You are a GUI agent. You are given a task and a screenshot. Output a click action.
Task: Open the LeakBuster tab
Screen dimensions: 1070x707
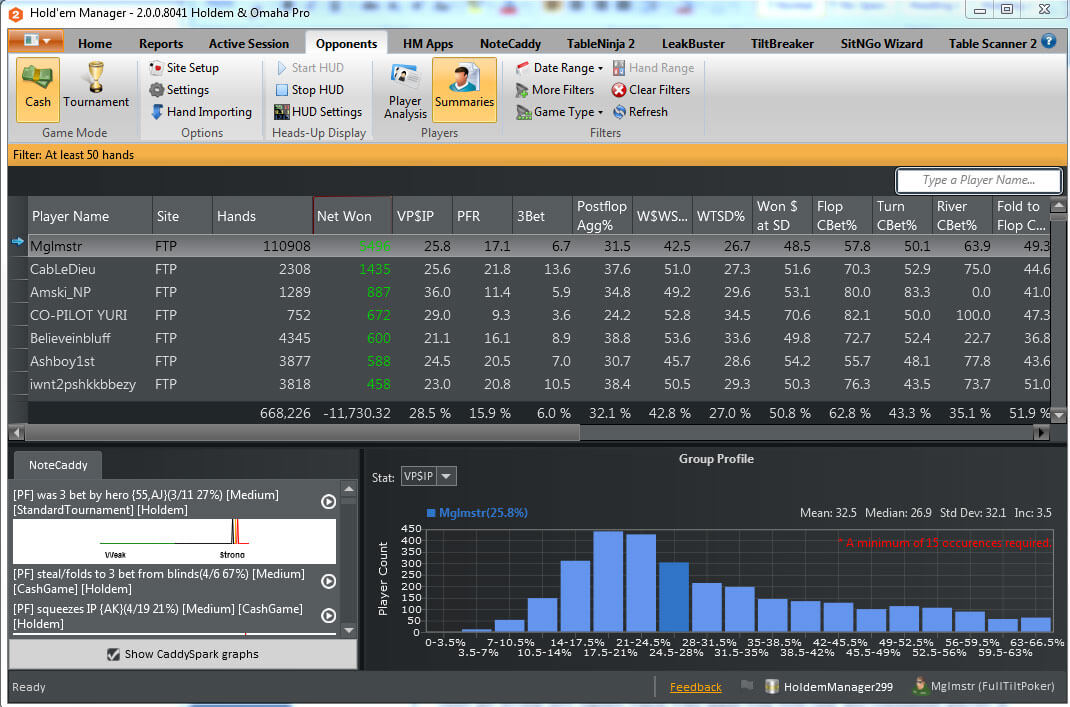point(693,44)
